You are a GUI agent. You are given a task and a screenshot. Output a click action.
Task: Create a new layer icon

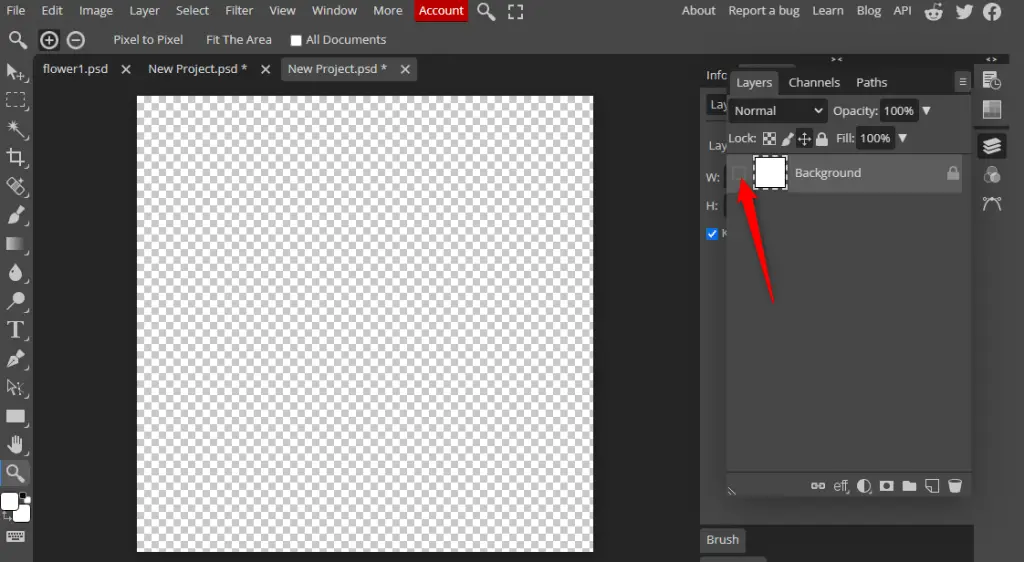click(x=932, y=486)
